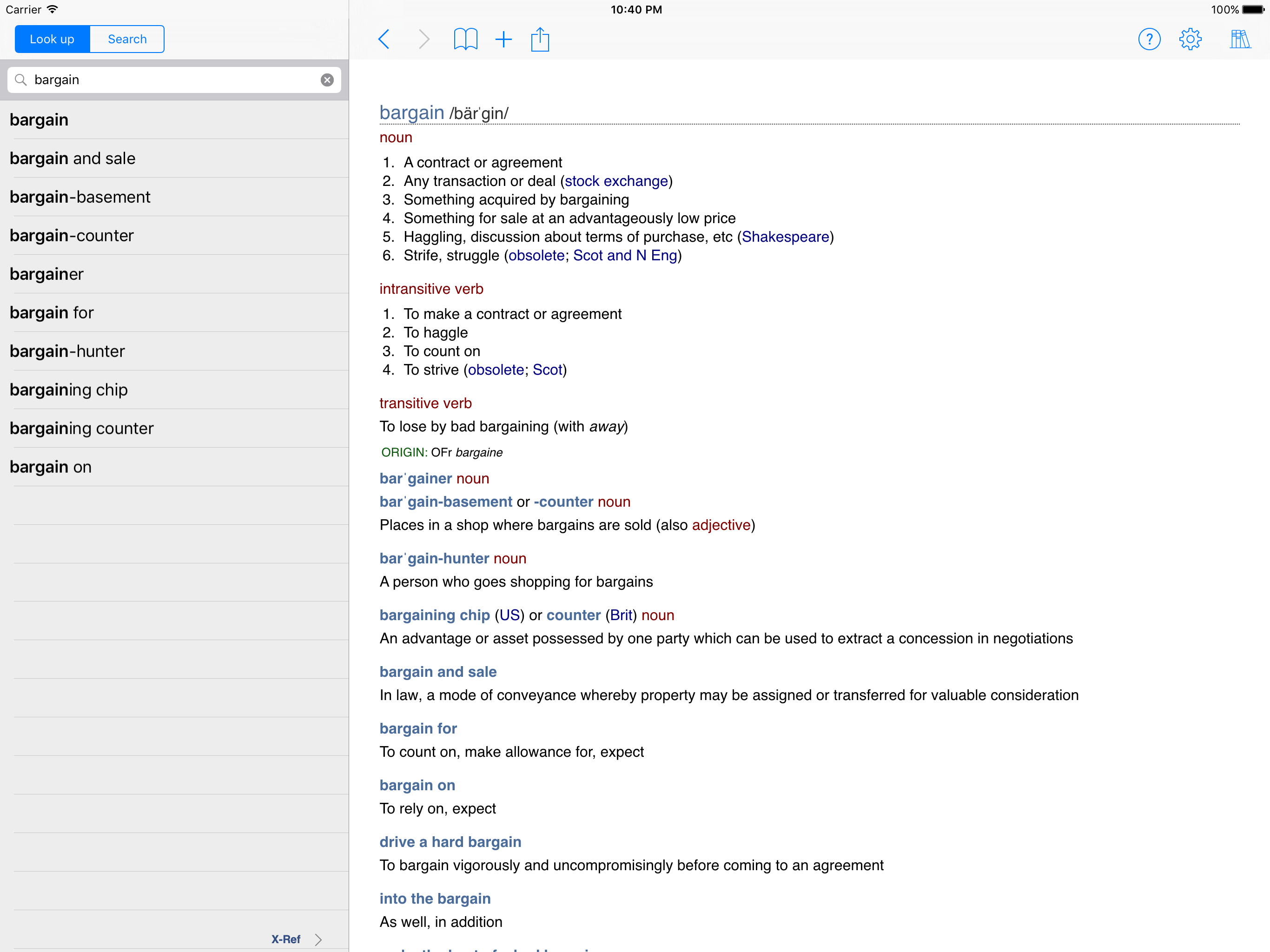The height and width of the screenshot is (952, 1270).
Task: Tap the plus icon in toolbar
Action: coord(503,39)
